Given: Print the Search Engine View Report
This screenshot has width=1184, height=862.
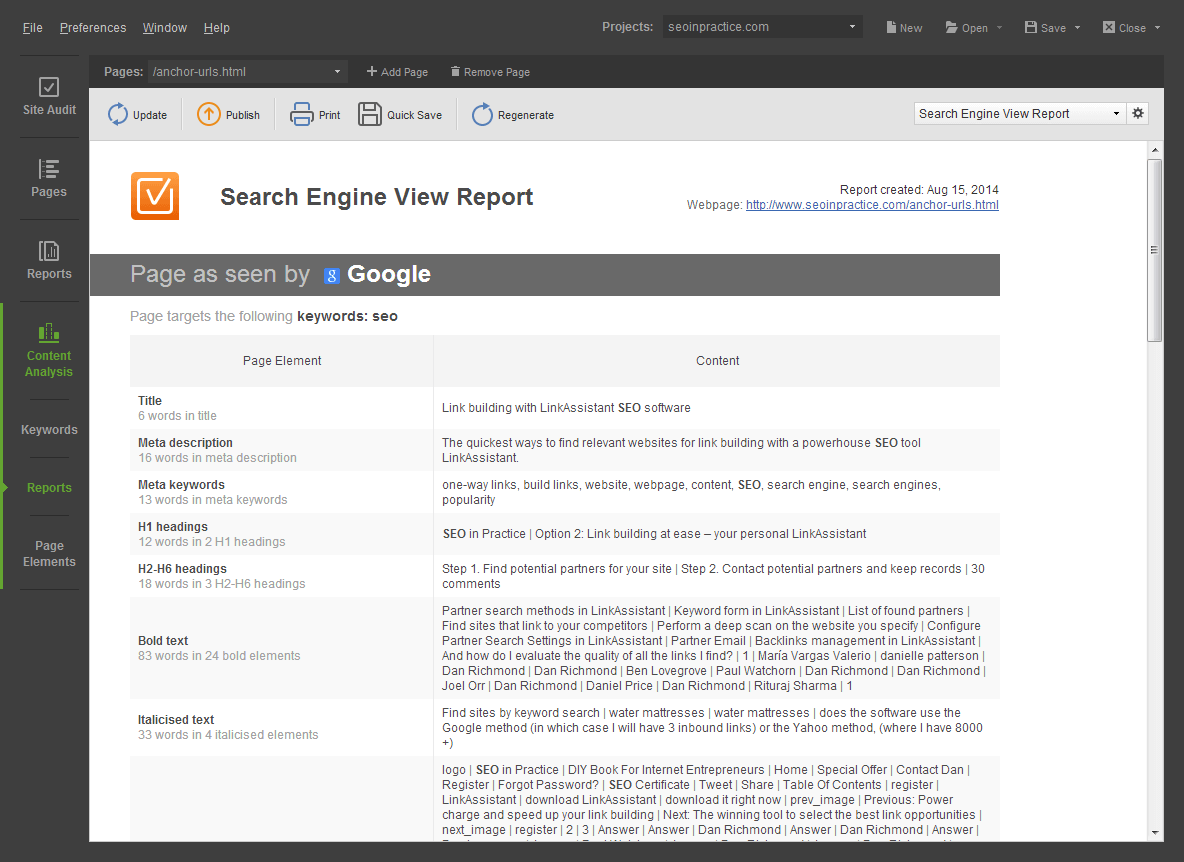Looking at the screenshot, I should click(x=302, y=115).
